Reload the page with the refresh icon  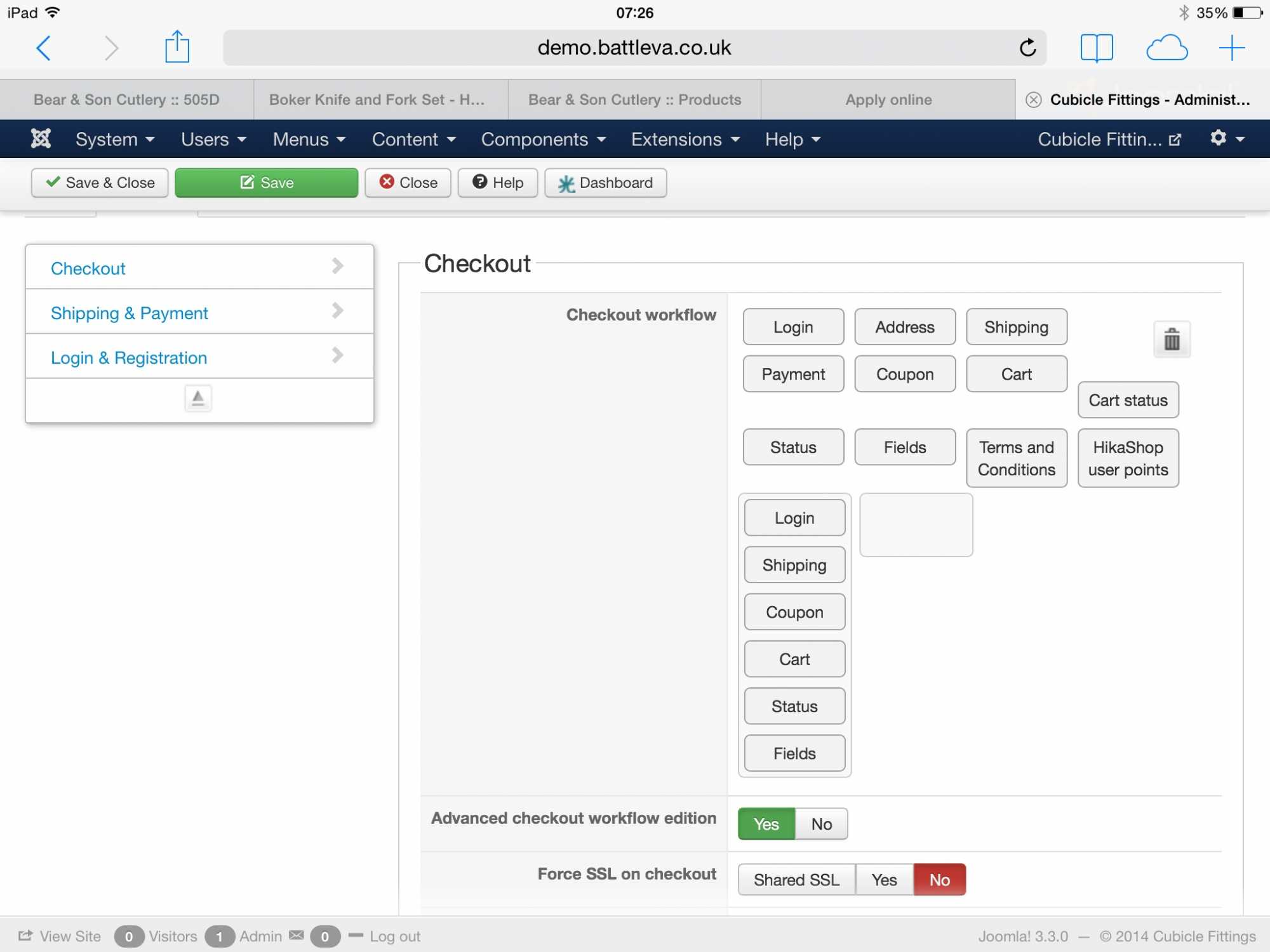(1027, 48)
